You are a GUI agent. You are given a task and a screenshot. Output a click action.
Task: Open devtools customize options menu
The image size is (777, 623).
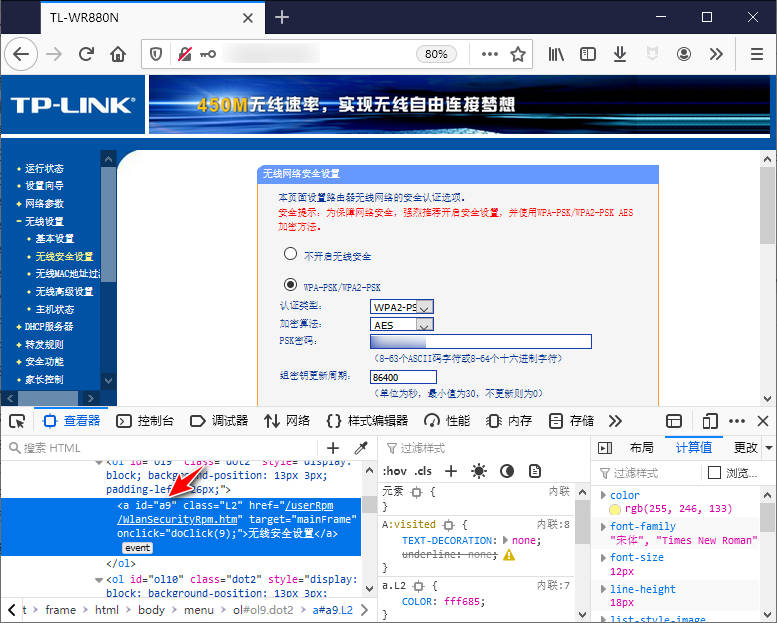pos(737,421)
